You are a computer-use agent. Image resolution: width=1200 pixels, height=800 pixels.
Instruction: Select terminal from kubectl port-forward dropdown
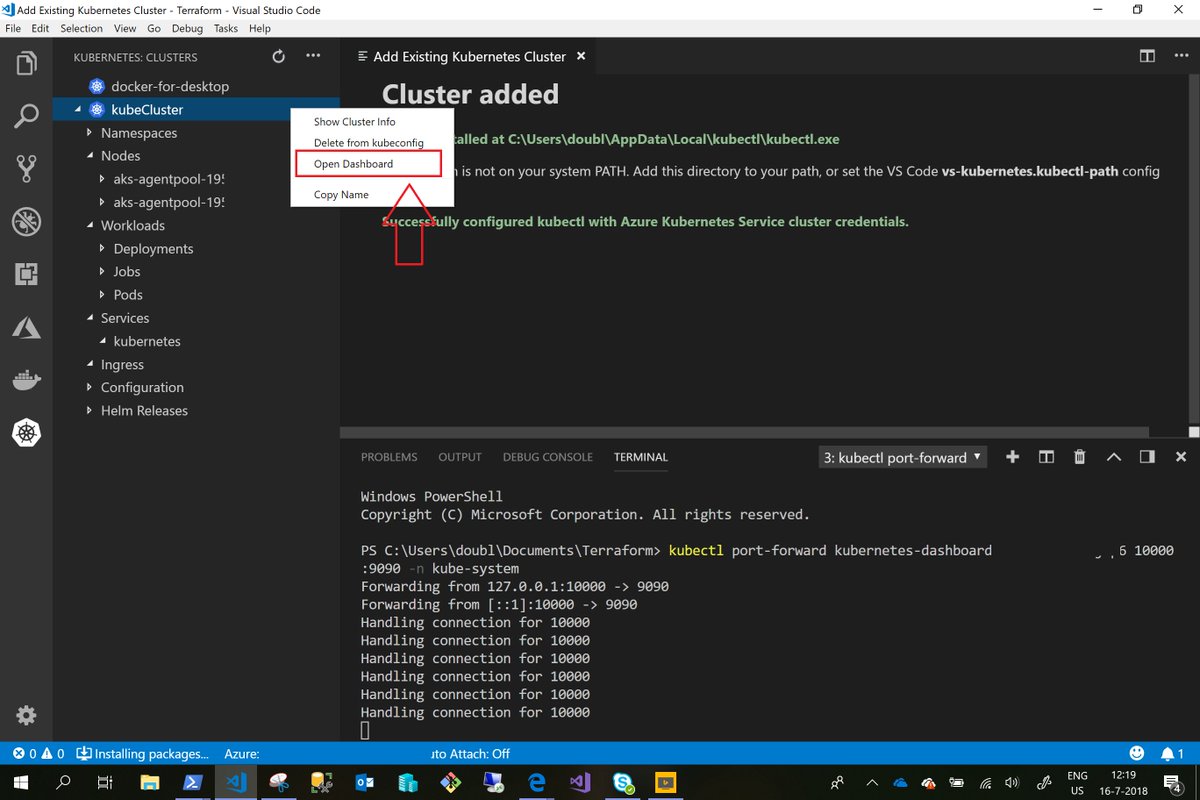(903, 457)
